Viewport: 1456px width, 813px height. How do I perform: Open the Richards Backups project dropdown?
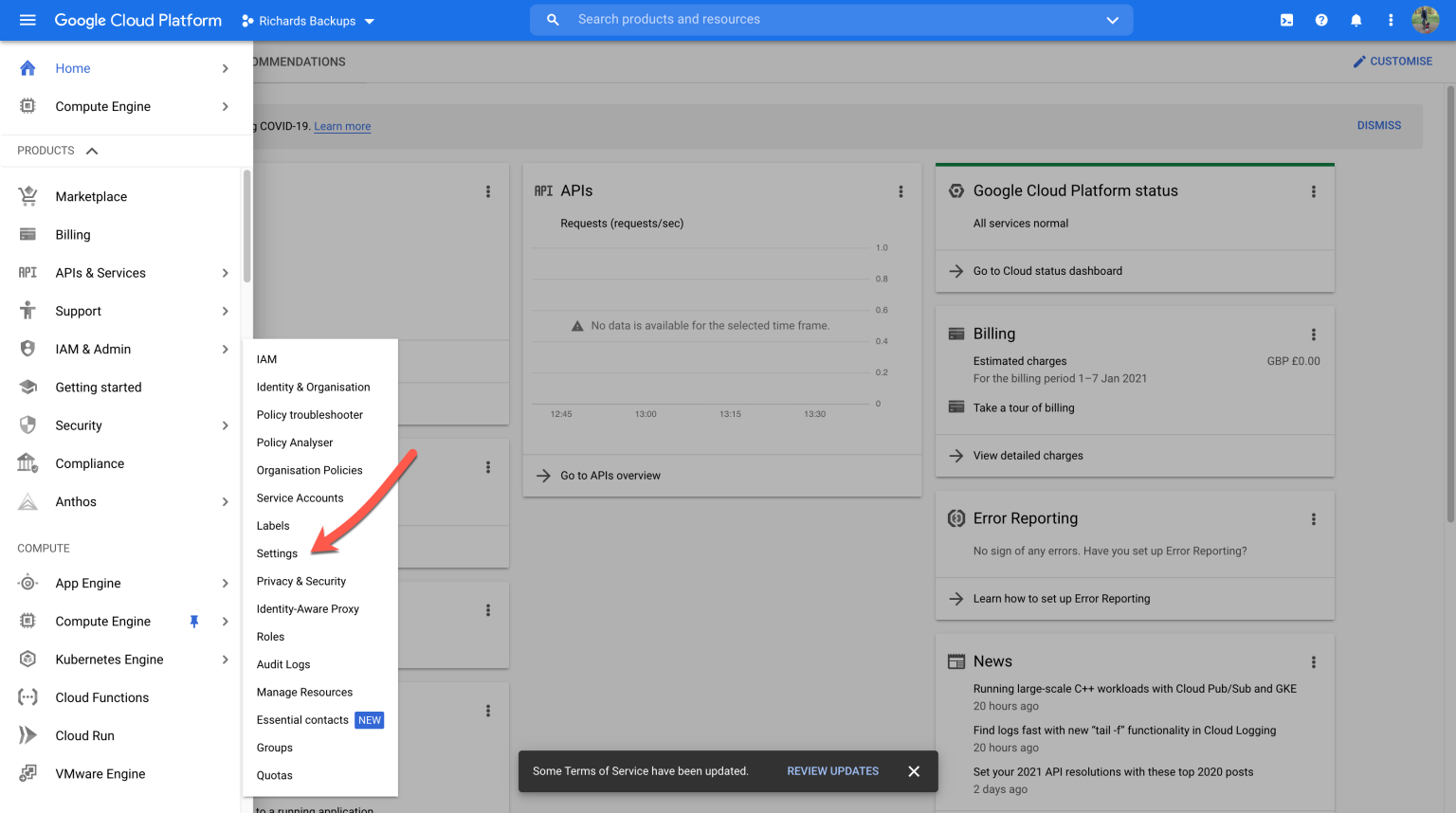point(308,21)
